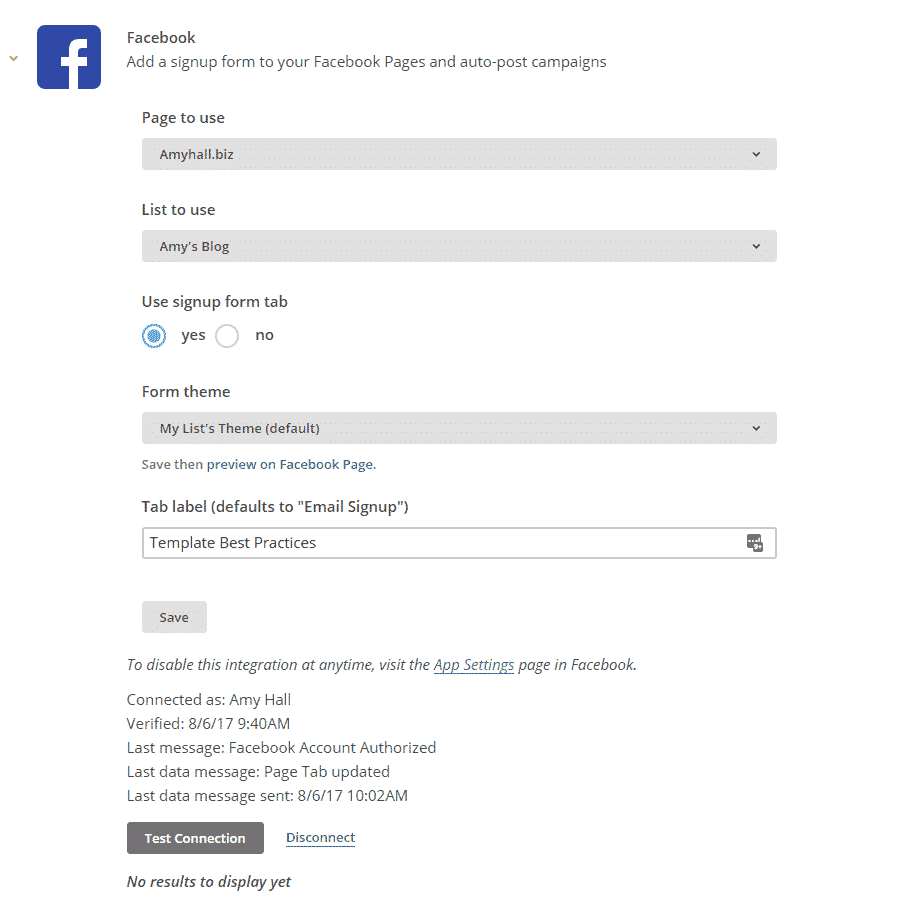This screenshot has height=908, width=903.
Task: Select yes for signup form tab
Action: coord(154,336)
